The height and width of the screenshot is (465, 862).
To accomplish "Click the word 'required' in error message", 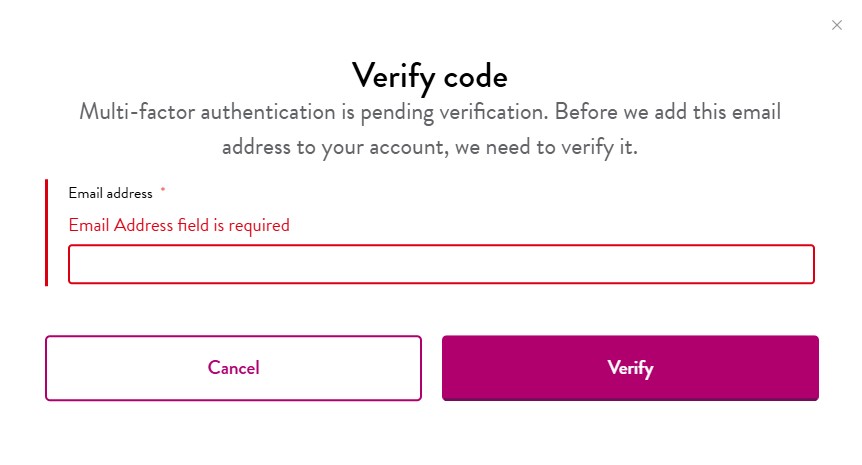I will point(259,225).
